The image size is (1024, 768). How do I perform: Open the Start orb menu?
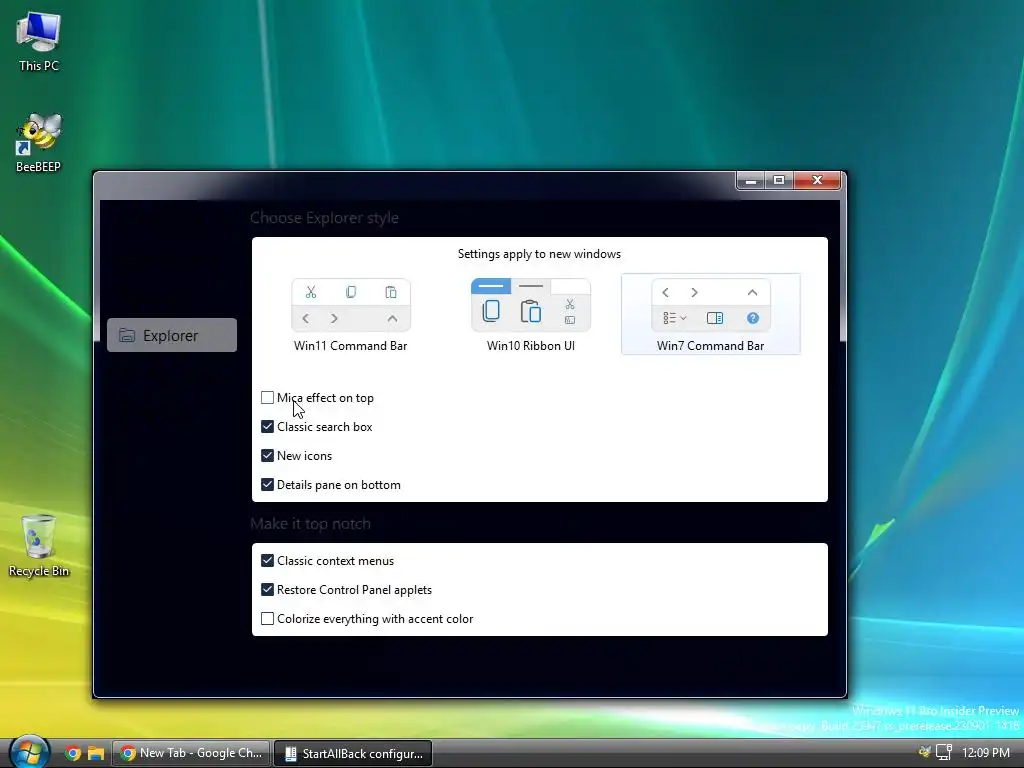click(29, 752)
